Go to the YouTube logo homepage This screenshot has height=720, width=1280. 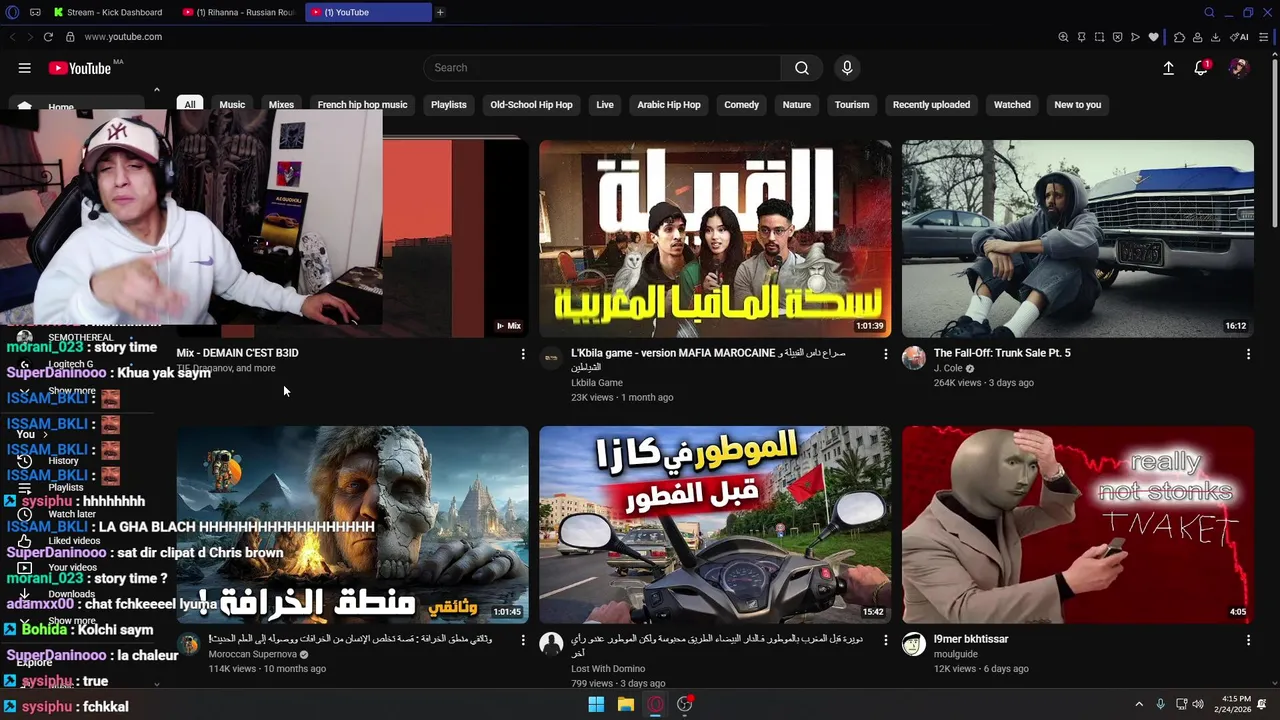80,68
